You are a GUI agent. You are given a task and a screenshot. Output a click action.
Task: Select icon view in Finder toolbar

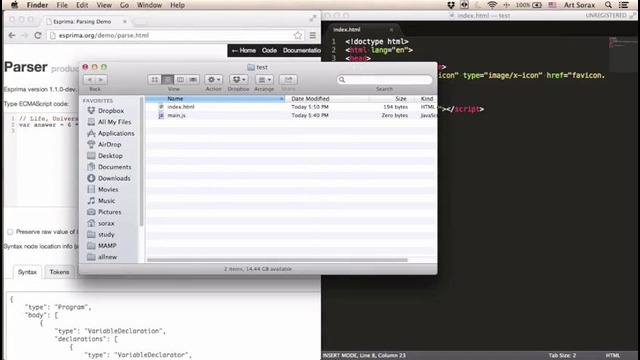[x=154, y=80]
